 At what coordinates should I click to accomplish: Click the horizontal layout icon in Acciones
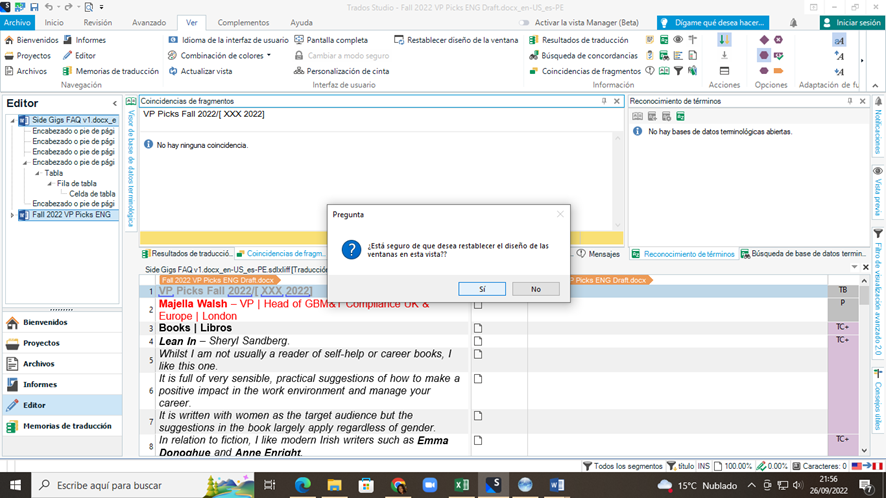(x=724, y=71)
